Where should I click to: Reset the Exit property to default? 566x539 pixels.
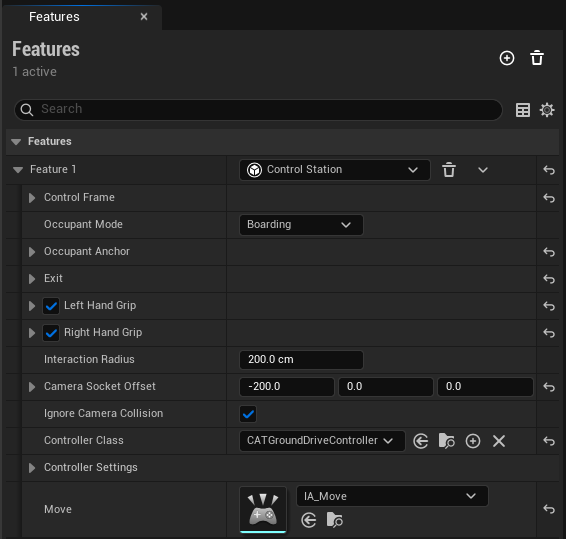[549, 279]
